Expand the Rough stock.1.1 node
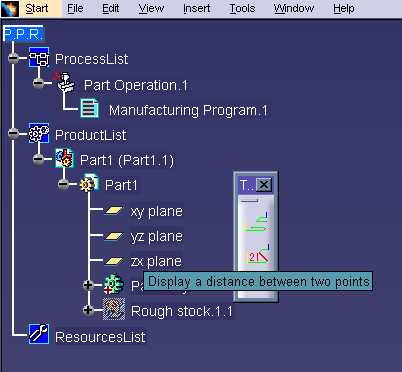 click(88, 310)
